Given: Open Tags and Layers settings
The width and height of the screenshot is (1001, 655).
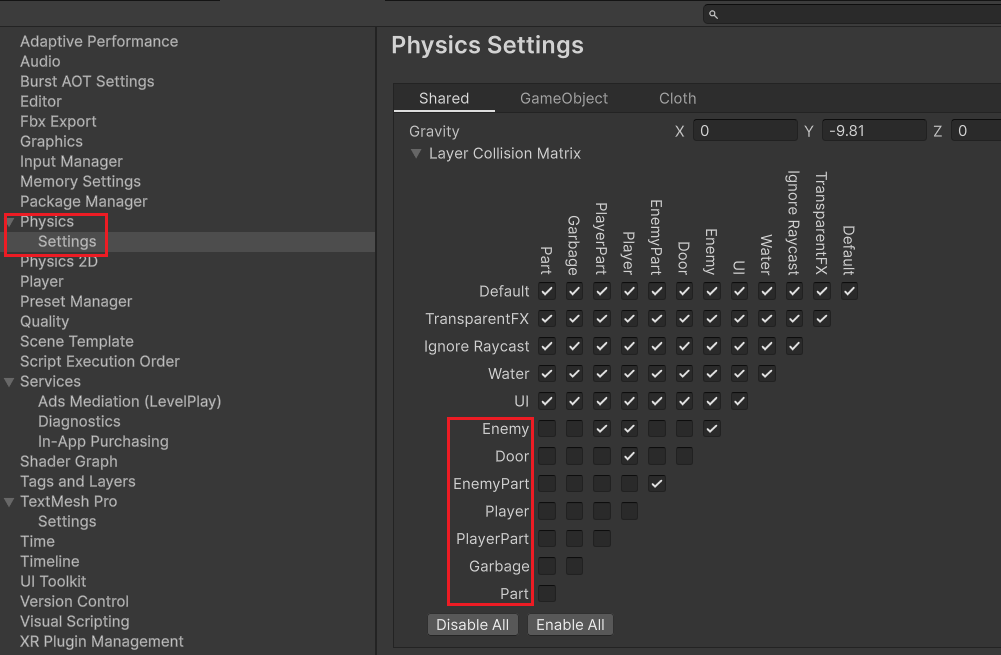Looking at the screenshot, I should coord(78,481).
